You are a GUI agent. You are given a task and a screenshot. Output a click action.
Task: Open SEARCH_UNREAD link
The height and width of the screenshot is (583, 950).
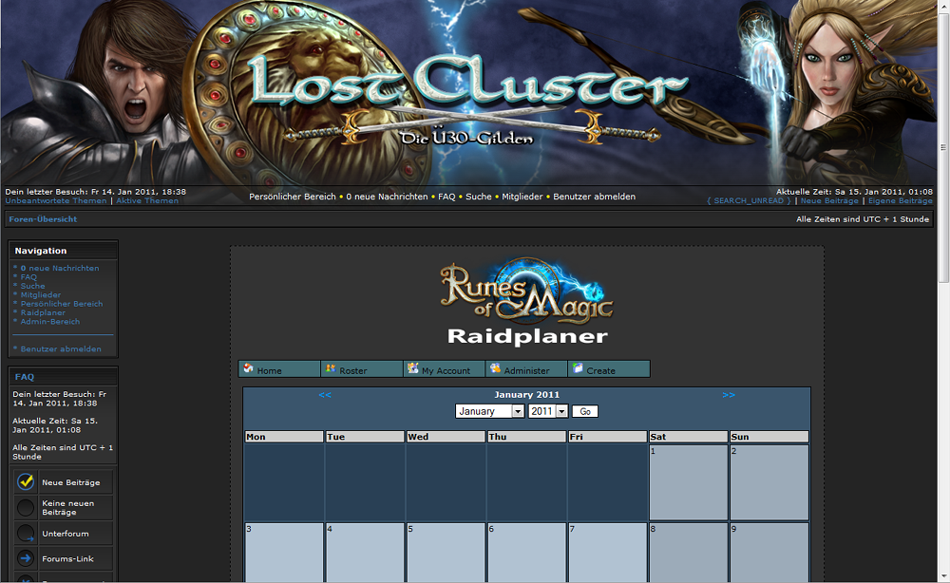(x=749, y=201)
